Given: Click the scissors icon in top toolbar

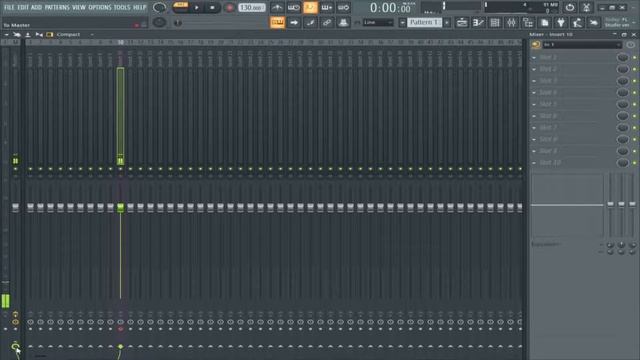Looking at the screenshot, I should 587,7.
